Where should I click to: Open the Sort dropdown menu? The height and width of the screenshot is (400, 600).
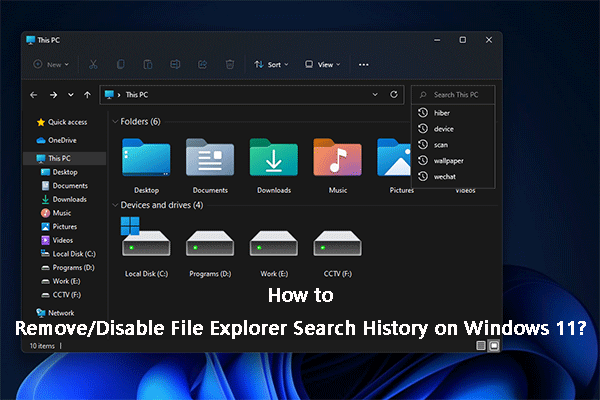271,64
